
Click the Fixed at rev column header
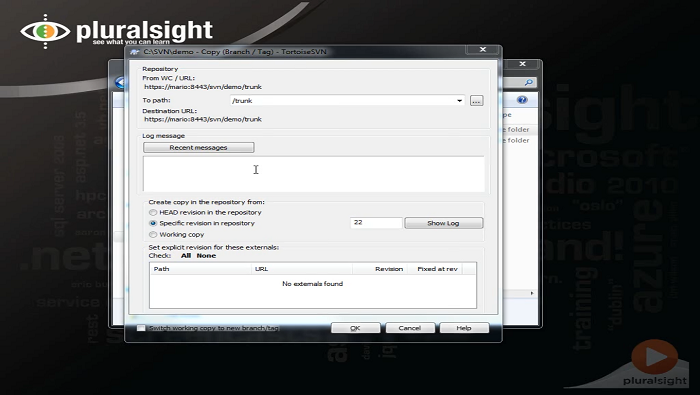click(x=435, y=269)
